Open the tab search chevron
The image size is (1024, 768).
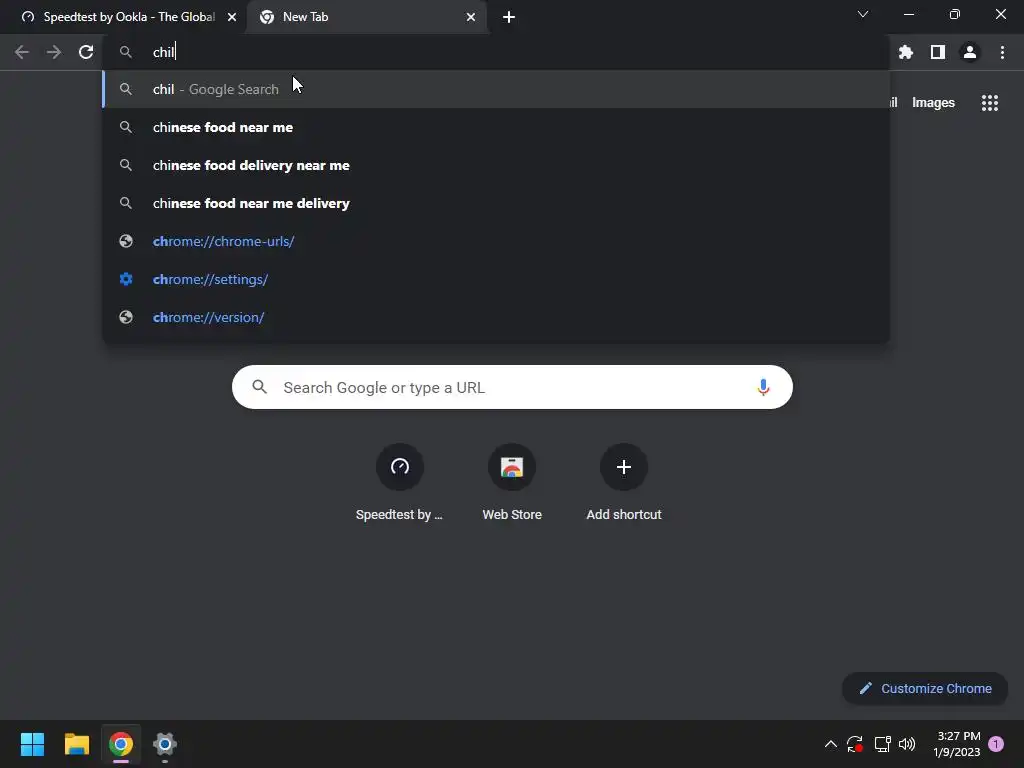[863, 14]
